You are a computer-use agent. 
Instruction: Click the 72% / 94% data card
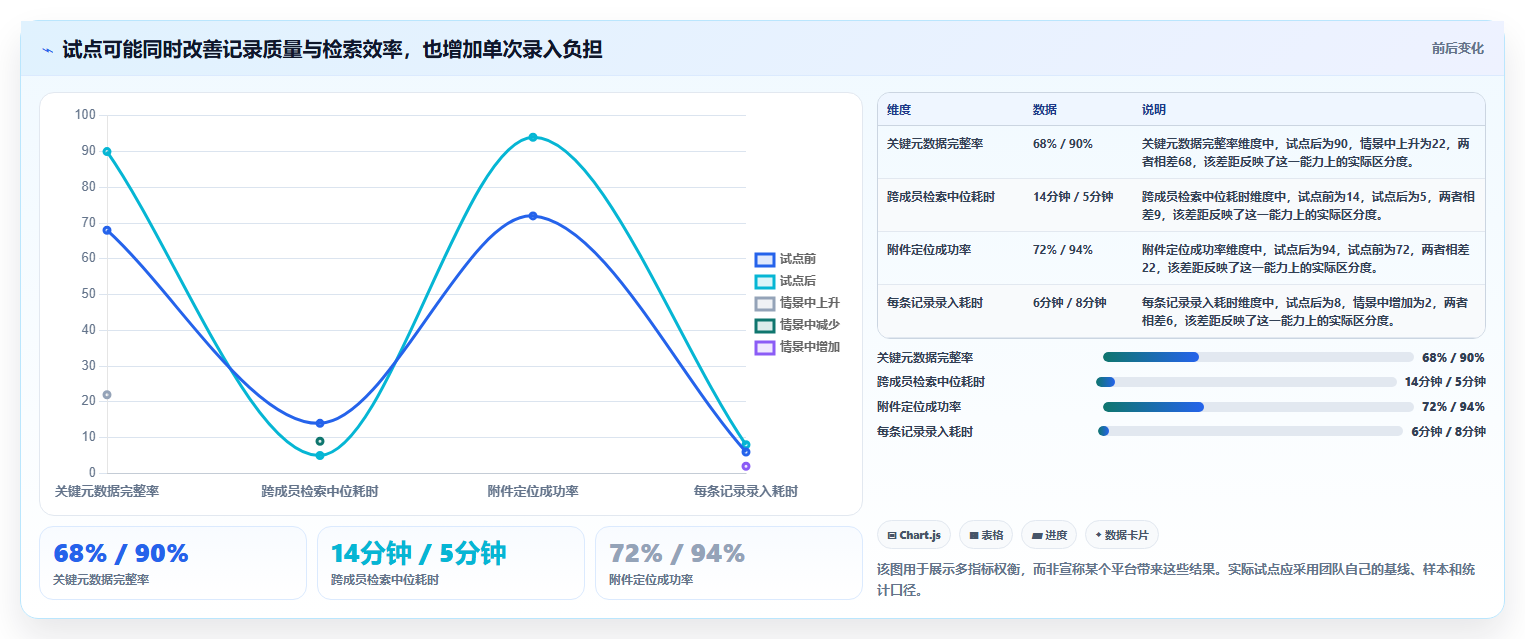pos(728,563)
